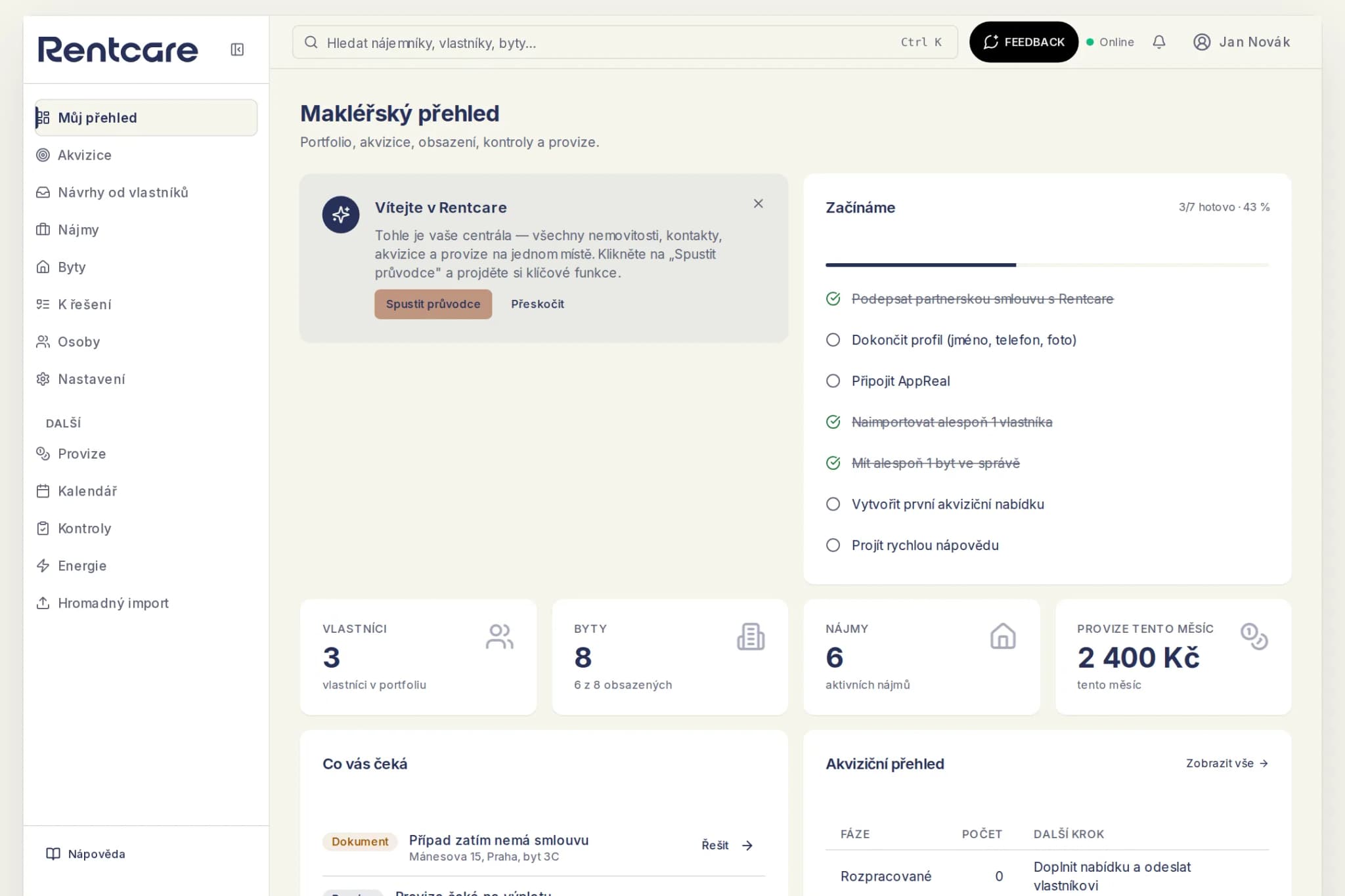Click the house icon on Nájmy card
Screen dimensions: 1345x896
click(x=1003, y=636)
